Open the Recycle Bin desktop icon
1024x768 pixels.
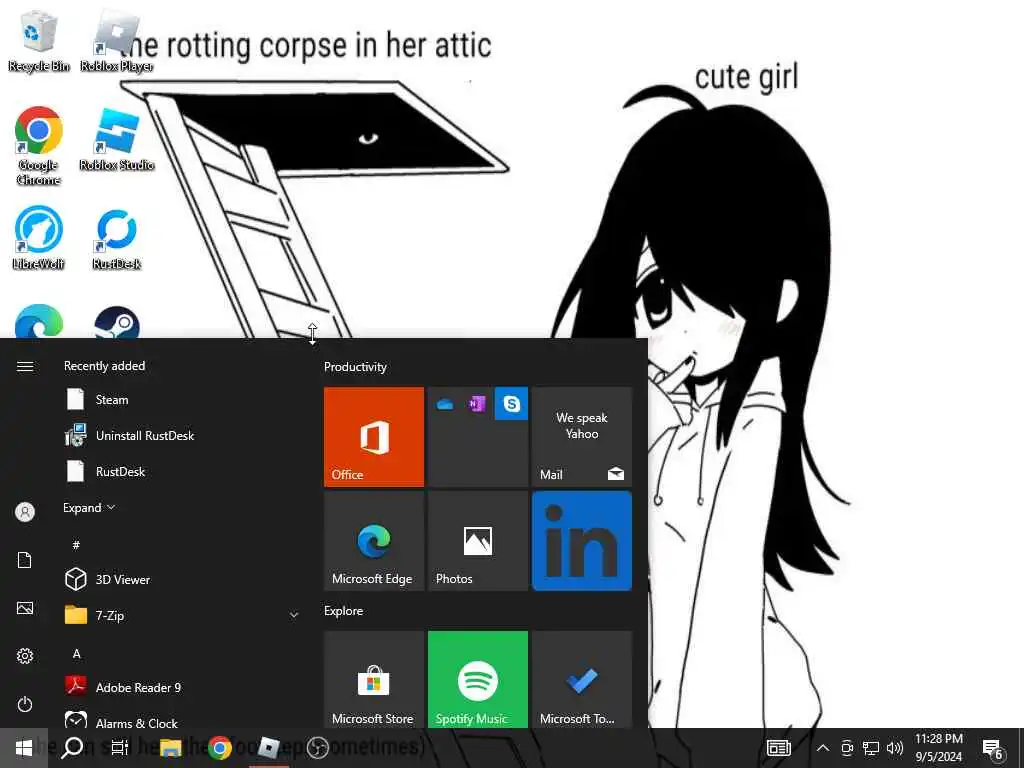39,41
